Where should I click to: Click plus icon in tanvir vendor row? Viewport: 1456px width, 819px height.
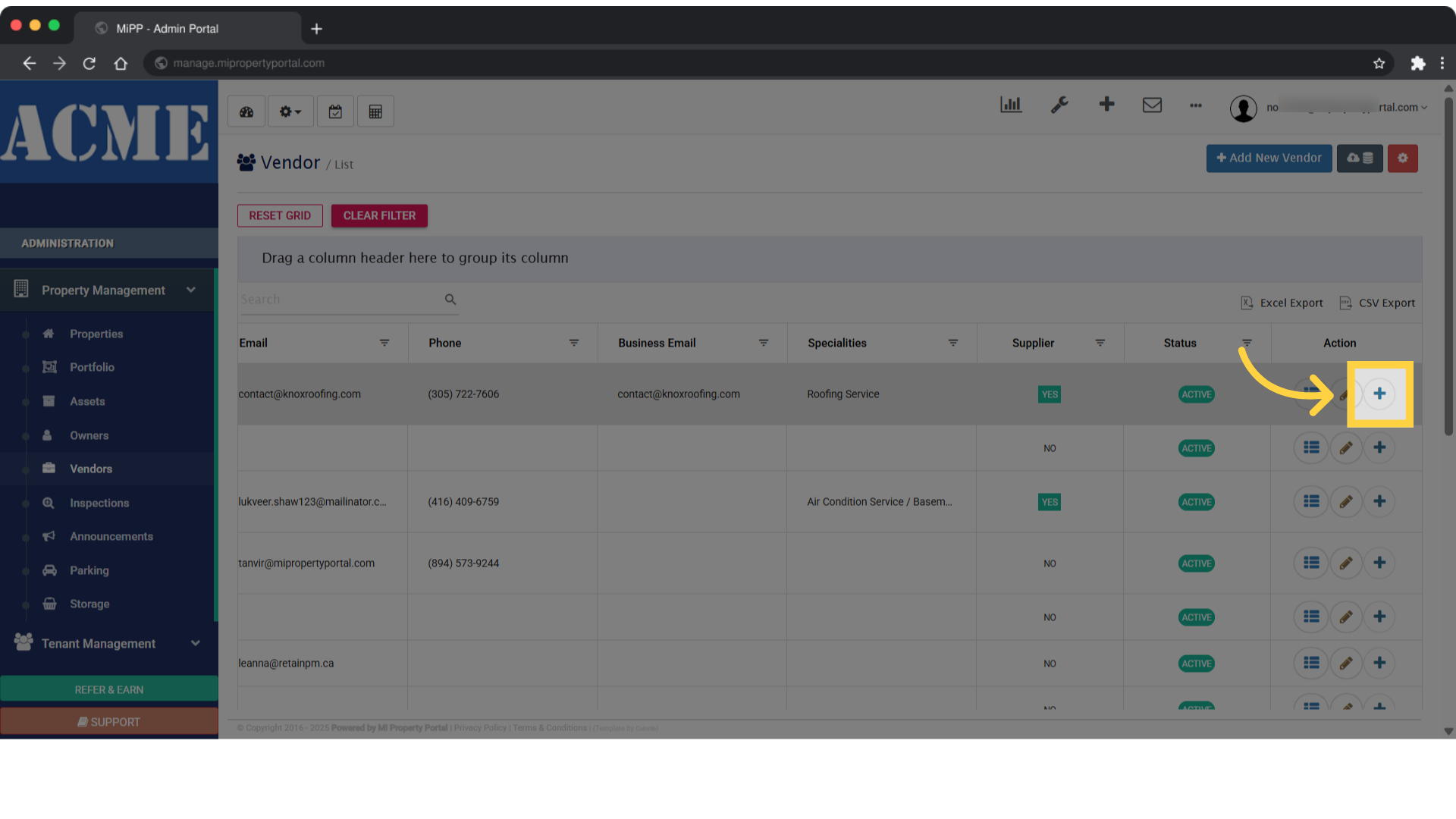1379,563
